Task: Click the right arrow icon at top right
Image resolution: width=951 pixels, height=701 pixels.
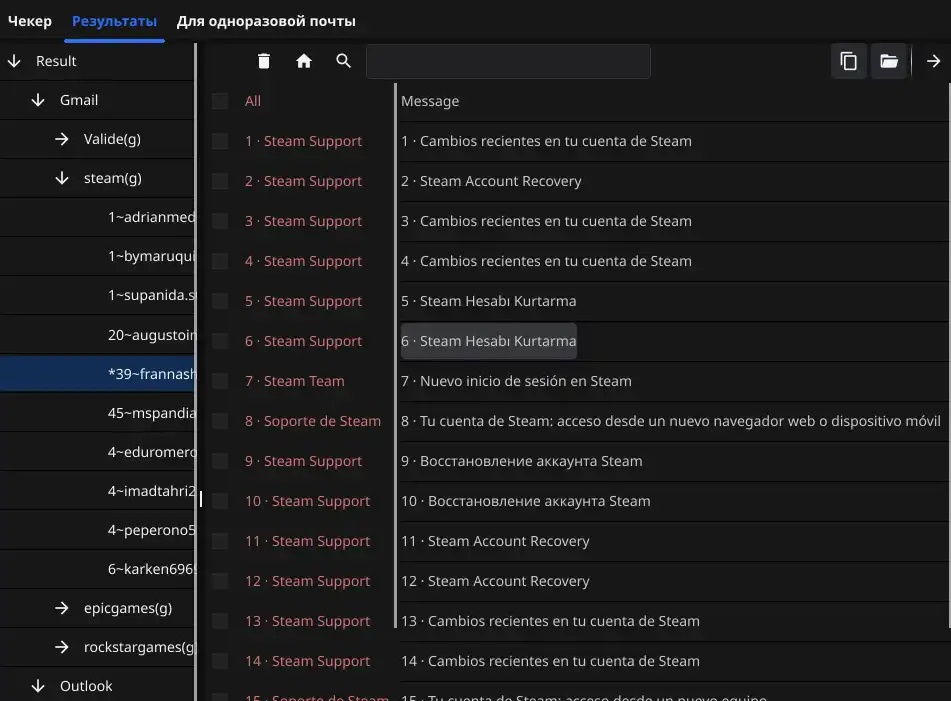Action: [933, 61]
